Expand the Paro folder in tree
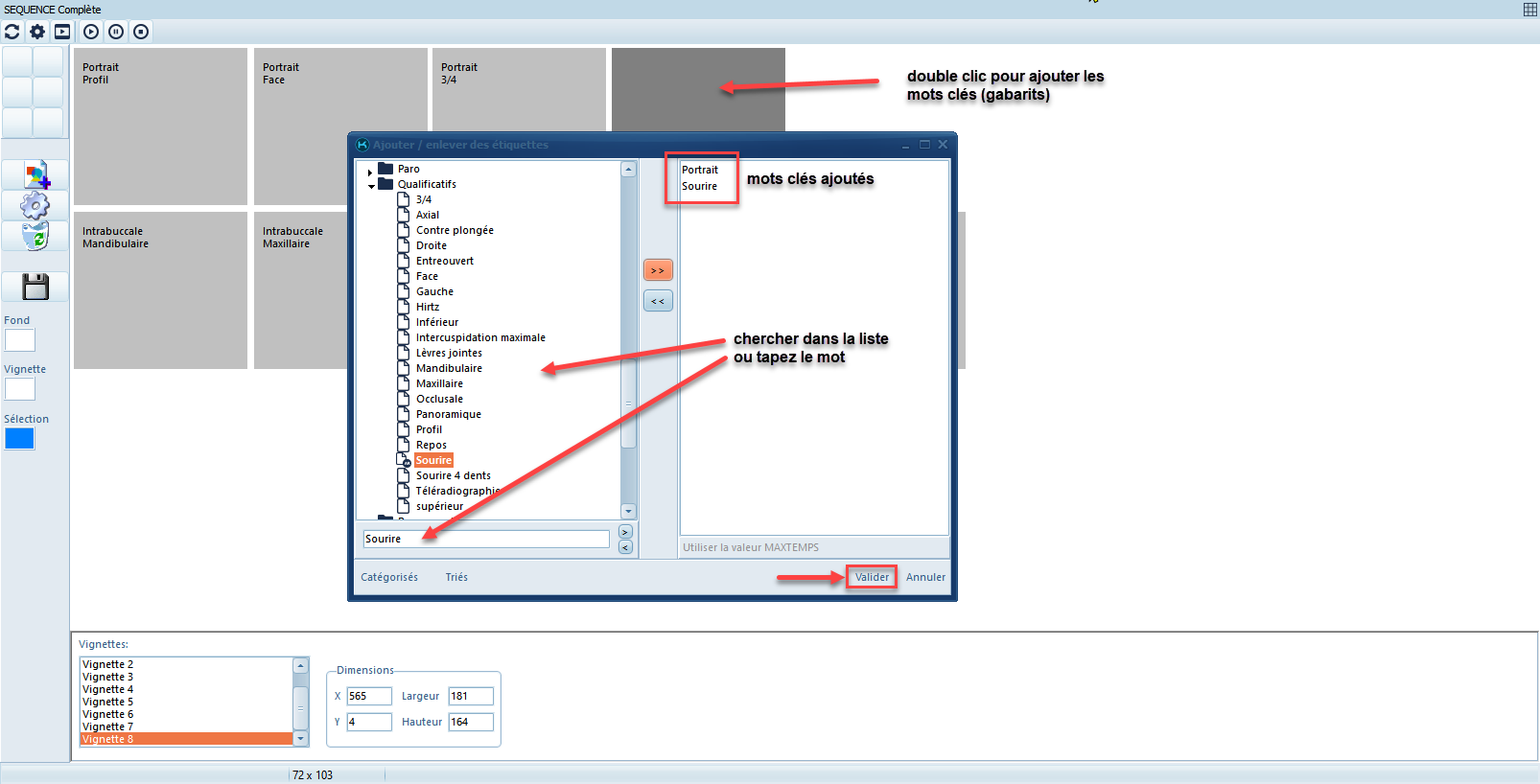Image resolution: width=1540 pixels, height=784 pixels. (370, 173)
